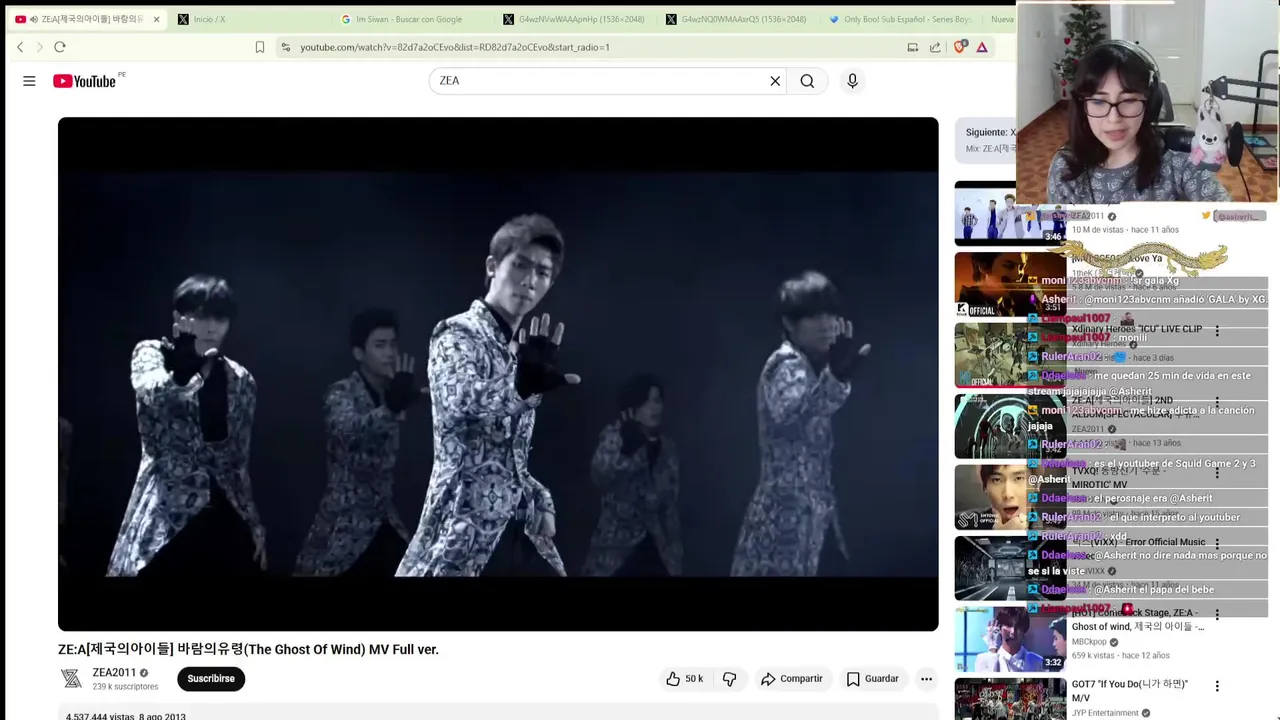Viewport: 1280px width, 720px height.
Task: Click the video title The Ghost Of Wind
Action: pyautogui.click(x=248, y=650)
